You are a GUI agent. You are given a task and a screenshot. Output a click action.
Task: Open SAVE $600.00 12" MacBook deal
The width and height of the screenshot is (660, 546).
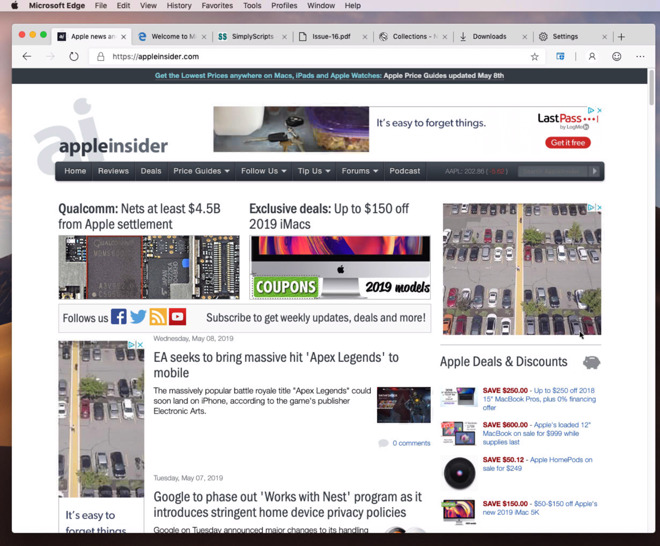tap(537, 433)
